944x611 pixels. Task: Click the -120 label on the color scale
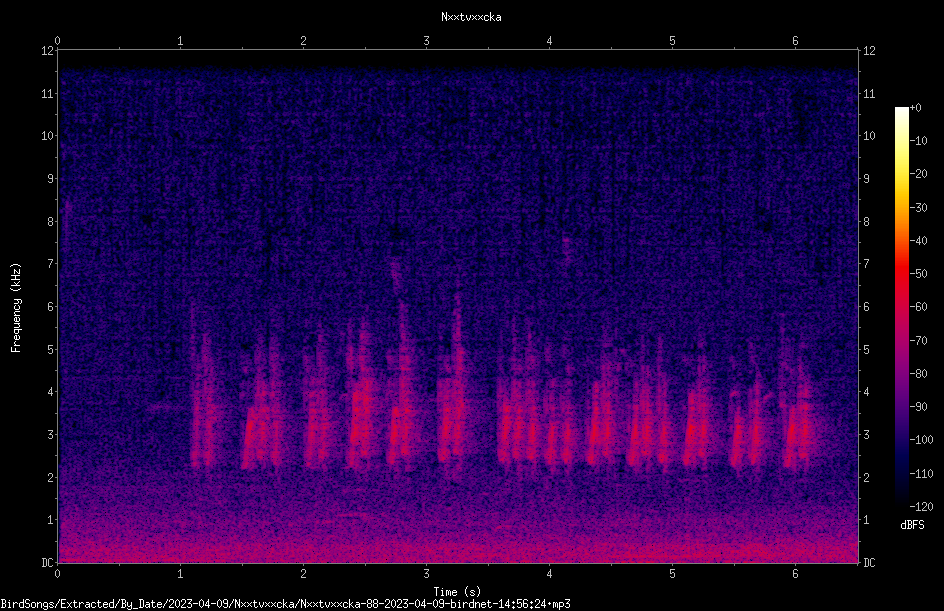click(921, 506)
